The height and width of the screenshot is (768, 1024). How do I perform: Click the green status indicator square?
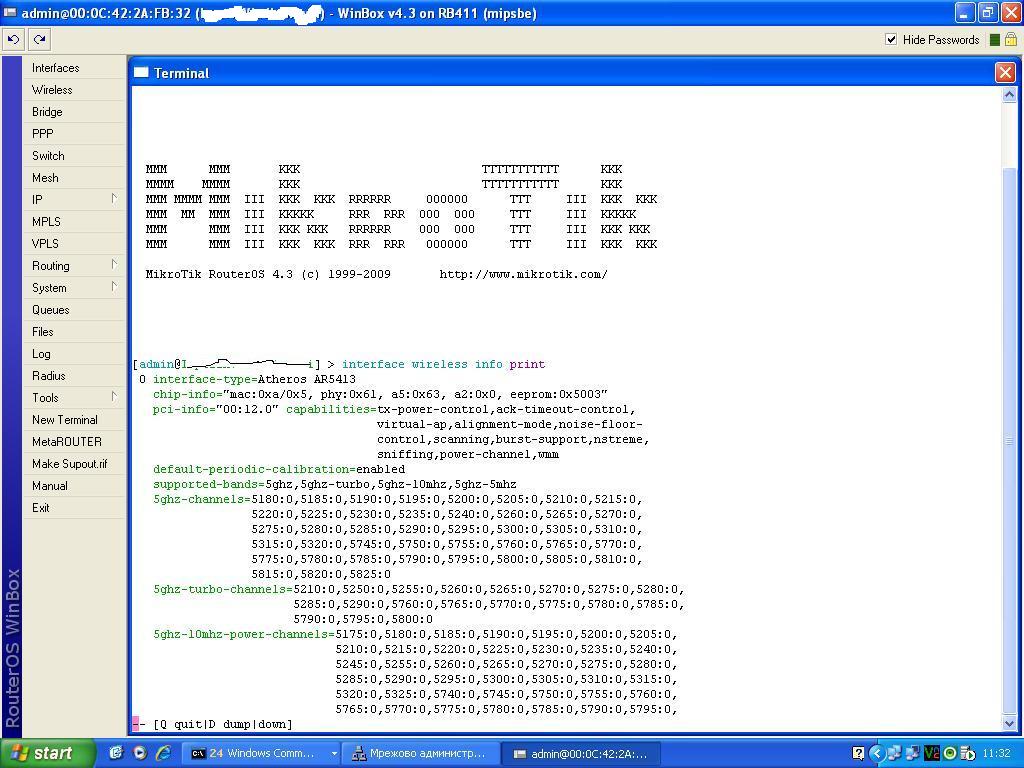click(x=994, y=40)
